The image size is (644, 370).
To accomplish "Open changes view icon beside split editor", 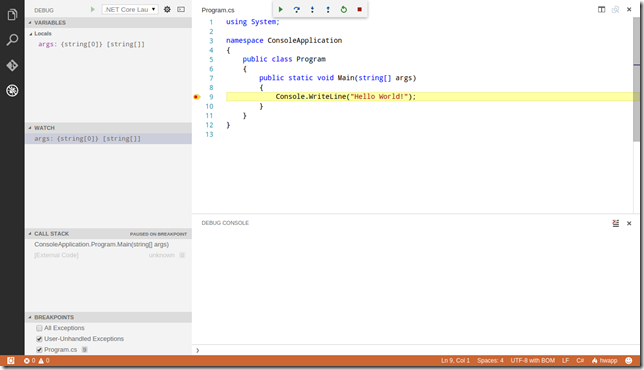I will point(615,9).
